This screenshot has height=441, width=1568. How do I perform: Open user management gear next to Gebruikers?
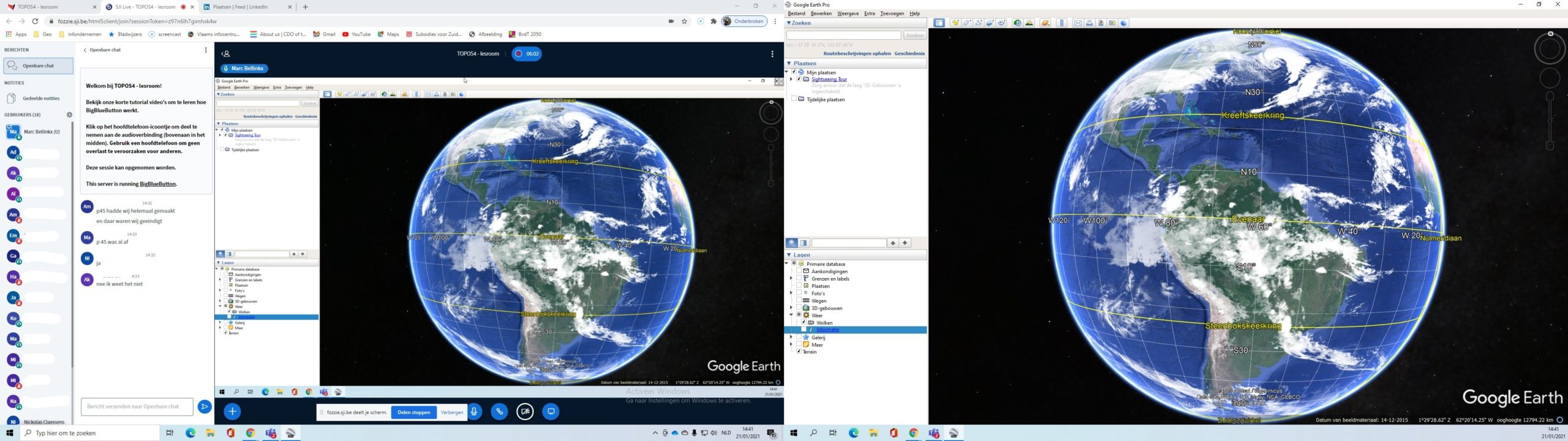[69, 115]
